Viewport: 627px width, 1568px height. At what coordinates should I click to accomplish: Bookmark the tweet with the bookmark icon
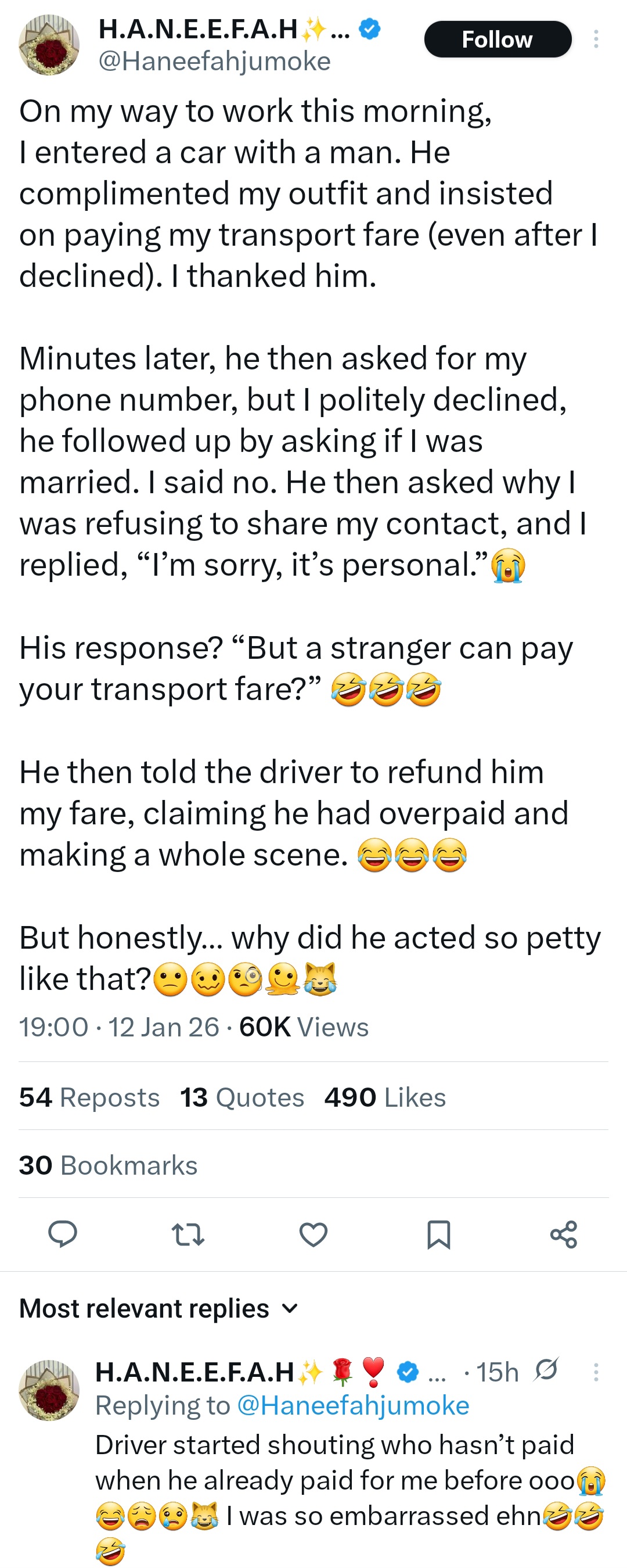pyautogui.click(x=438, y=1235)
